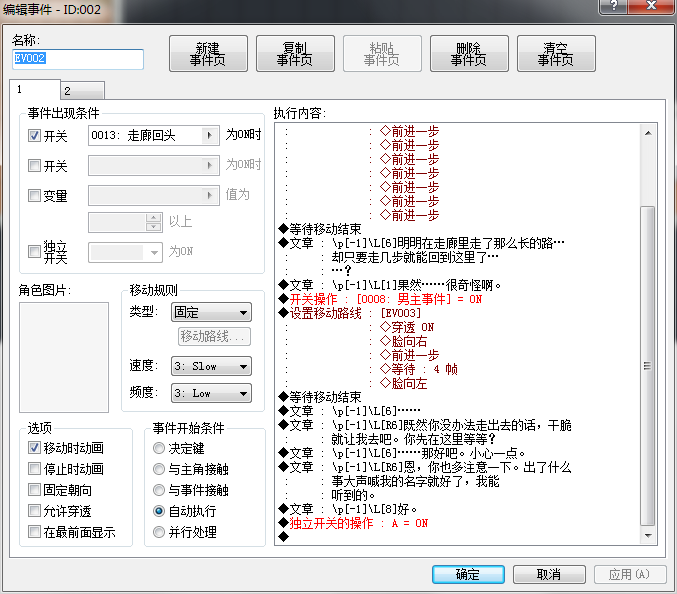Screen dimensions: 677x594
Task: Click the 角色图片 graphic box
Action: pos(64,357)
